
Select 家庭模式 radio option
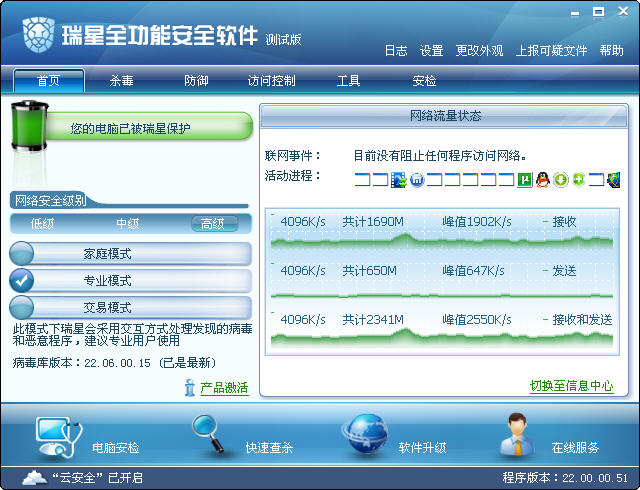click(x=21, y=253)
